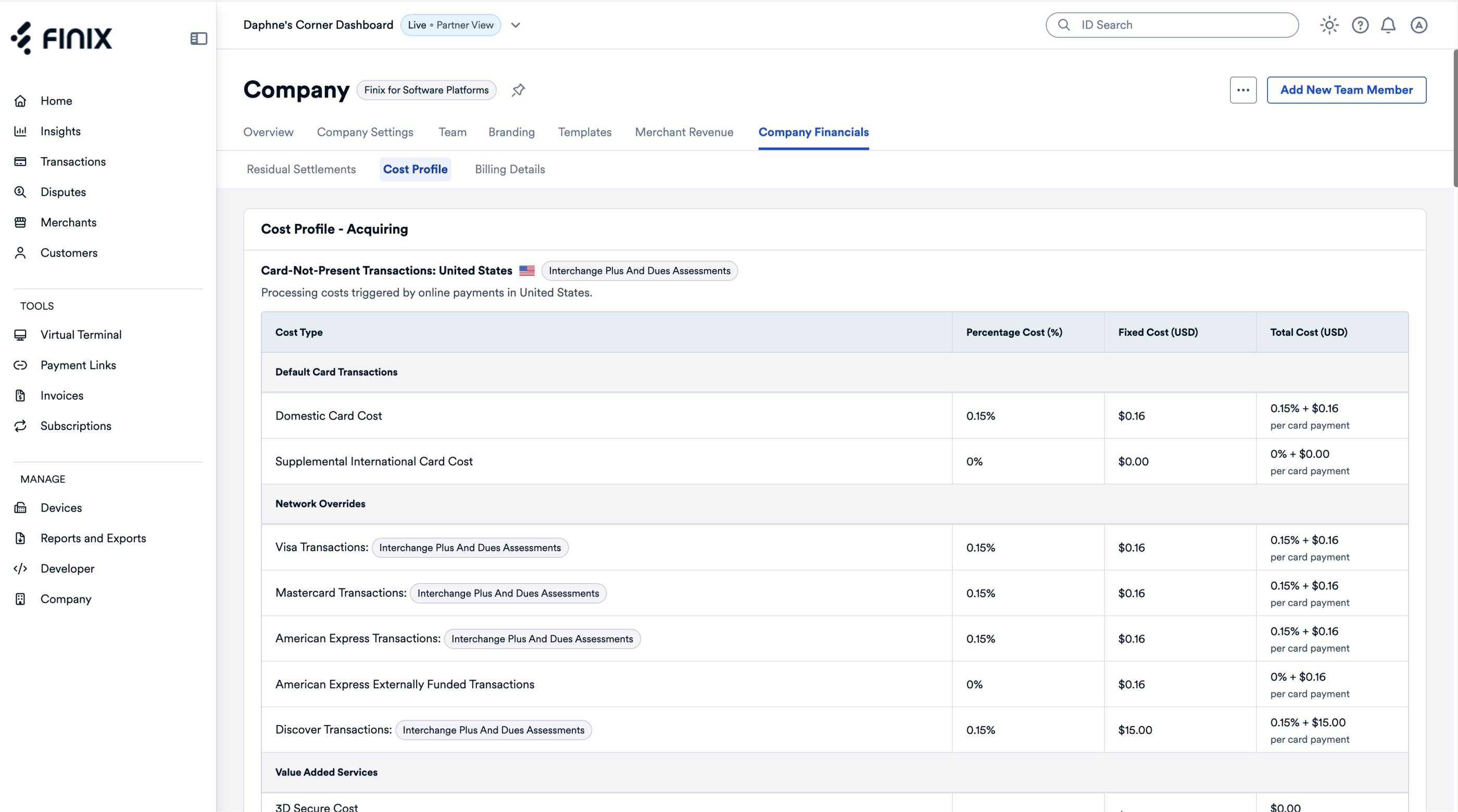Click the Finix logo

(x=61, y=38)
